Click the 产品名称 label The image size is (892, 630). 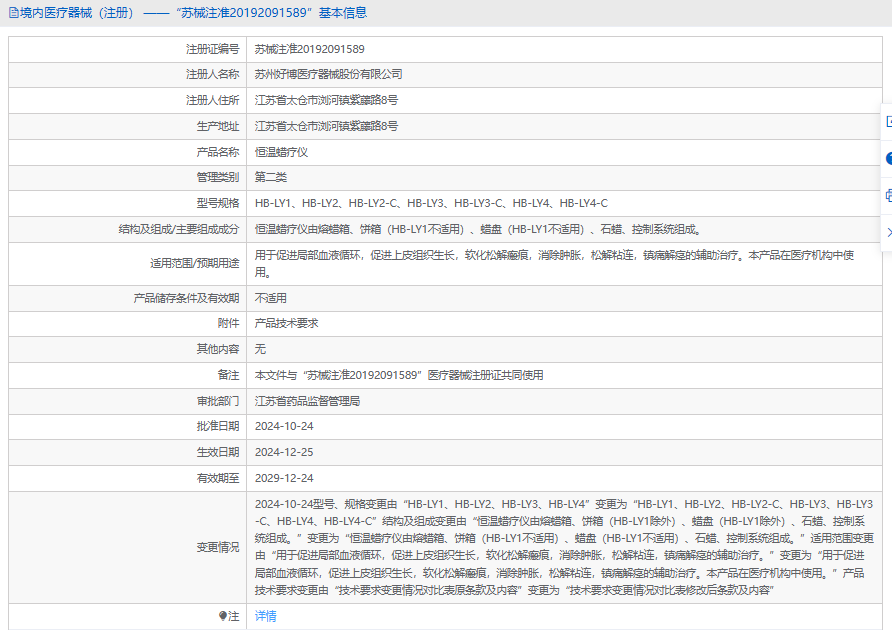coord(218,152)
